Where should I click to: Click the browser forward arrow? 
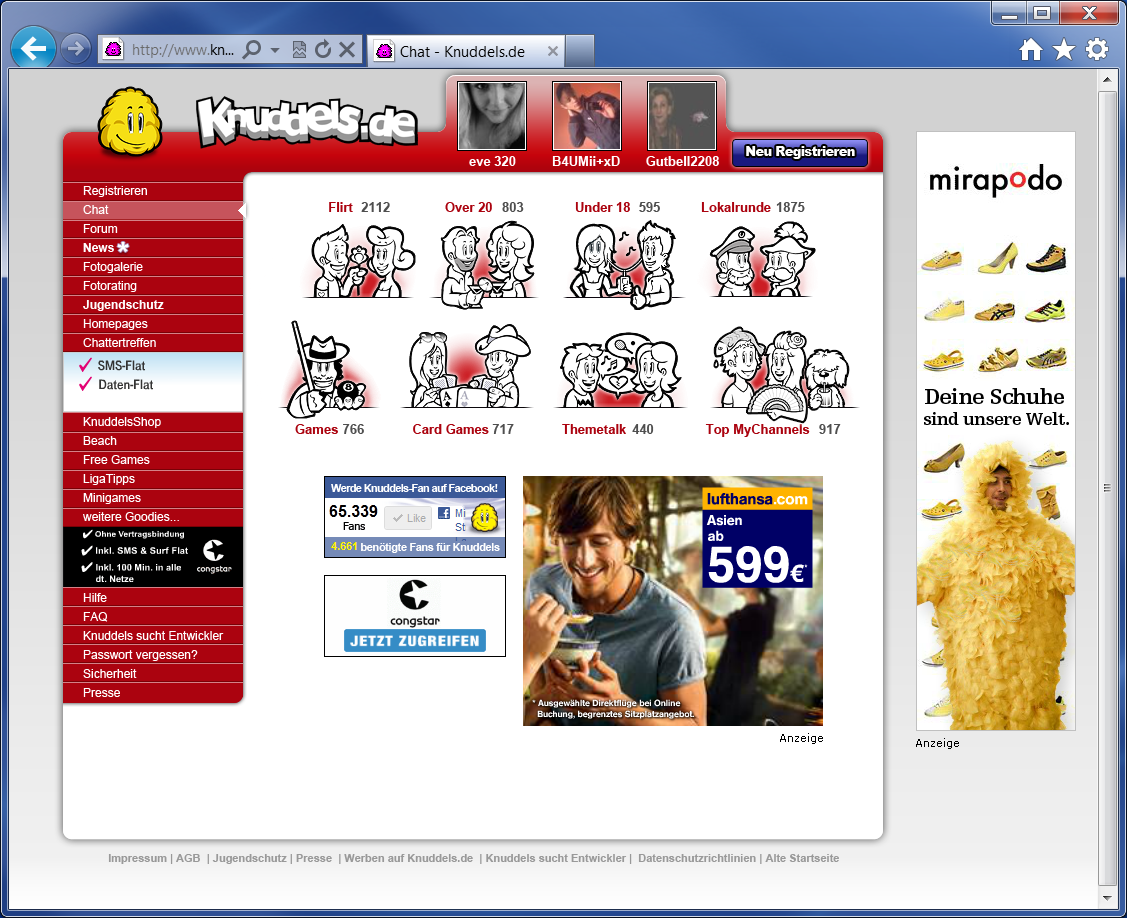click(75, 49)
